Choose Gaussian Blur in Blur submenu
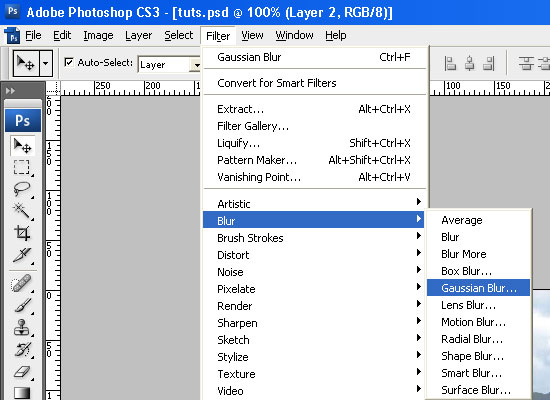This screenshot has width=550, height=400. [x=478, y=288]
